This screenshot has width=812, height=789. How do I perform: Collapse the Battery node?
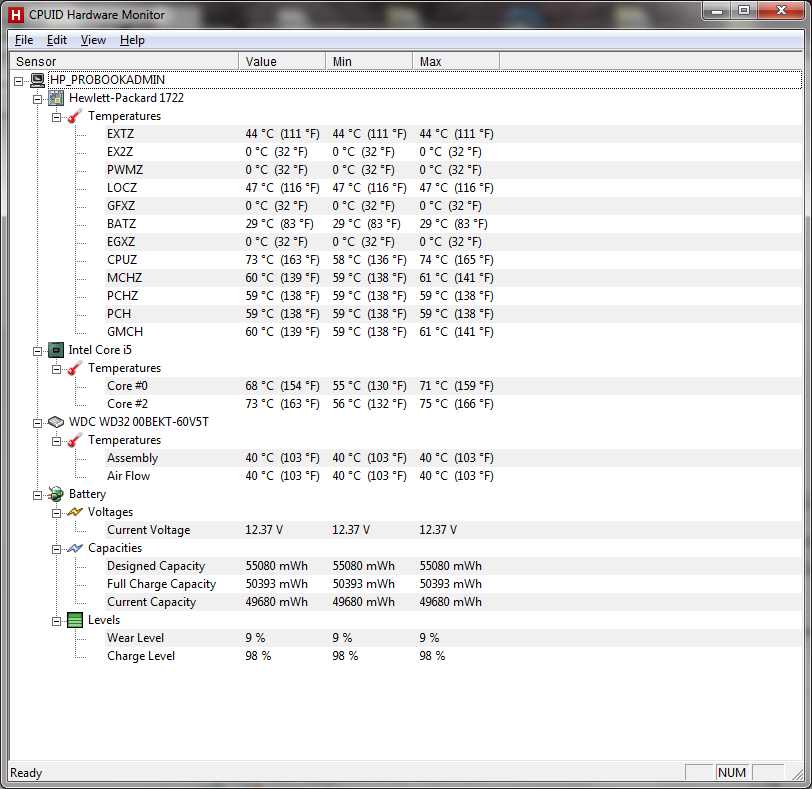click(37, 495)
